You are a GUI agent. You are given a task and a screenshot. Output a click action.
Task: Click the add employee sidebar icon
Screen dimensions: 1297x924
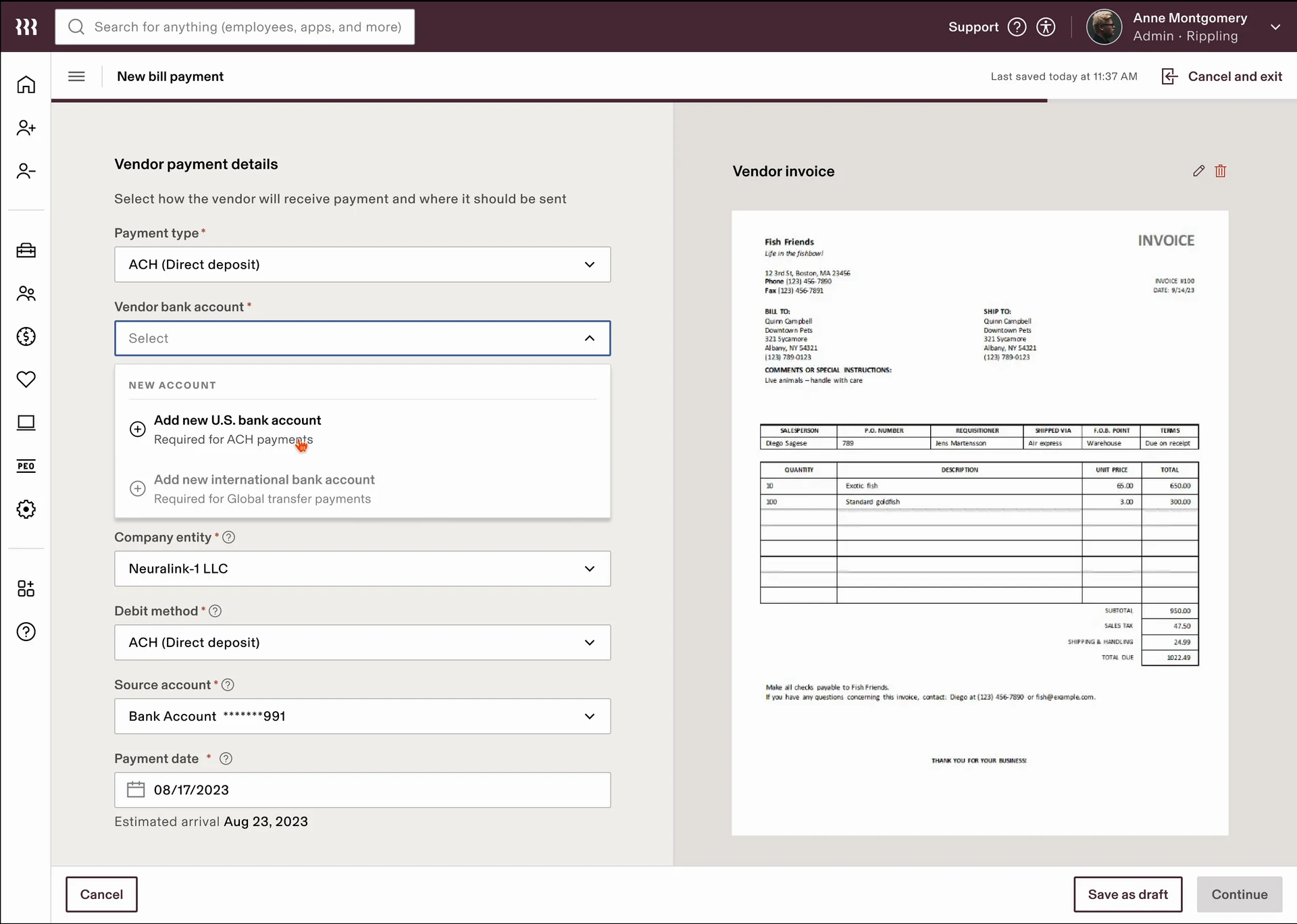tap(26, 128)
